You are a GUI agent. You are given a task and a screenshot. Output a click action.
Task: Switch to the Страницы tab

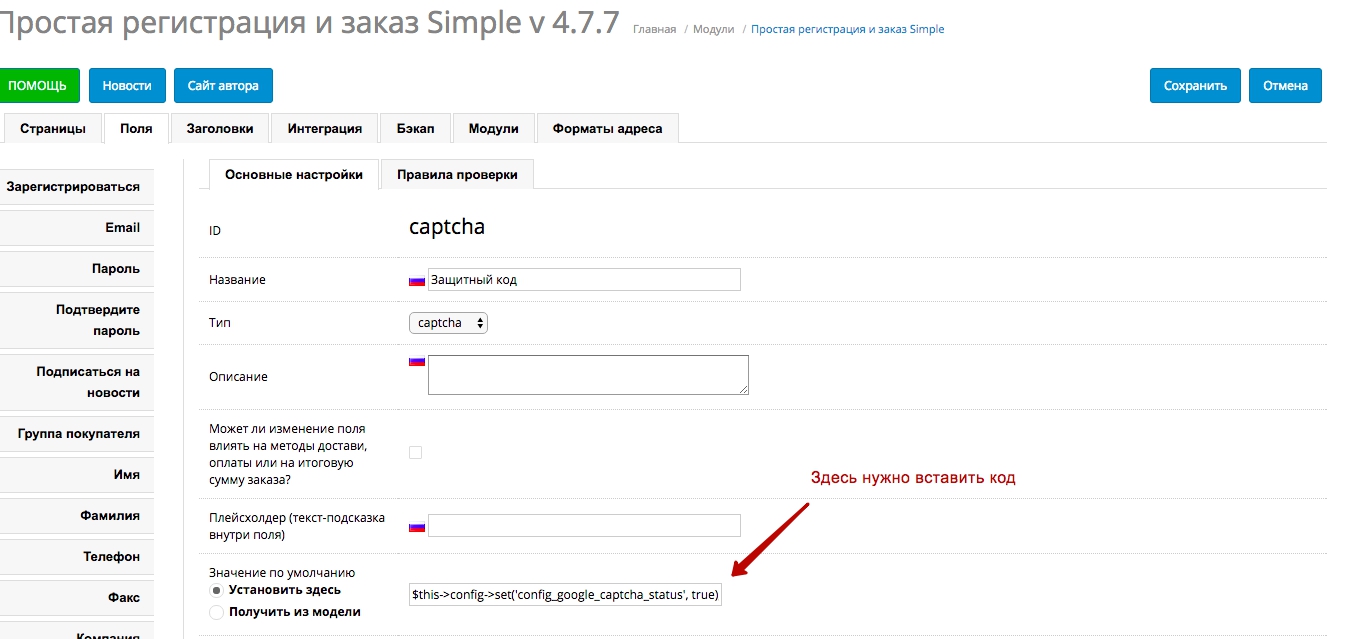tap(52, 129)
